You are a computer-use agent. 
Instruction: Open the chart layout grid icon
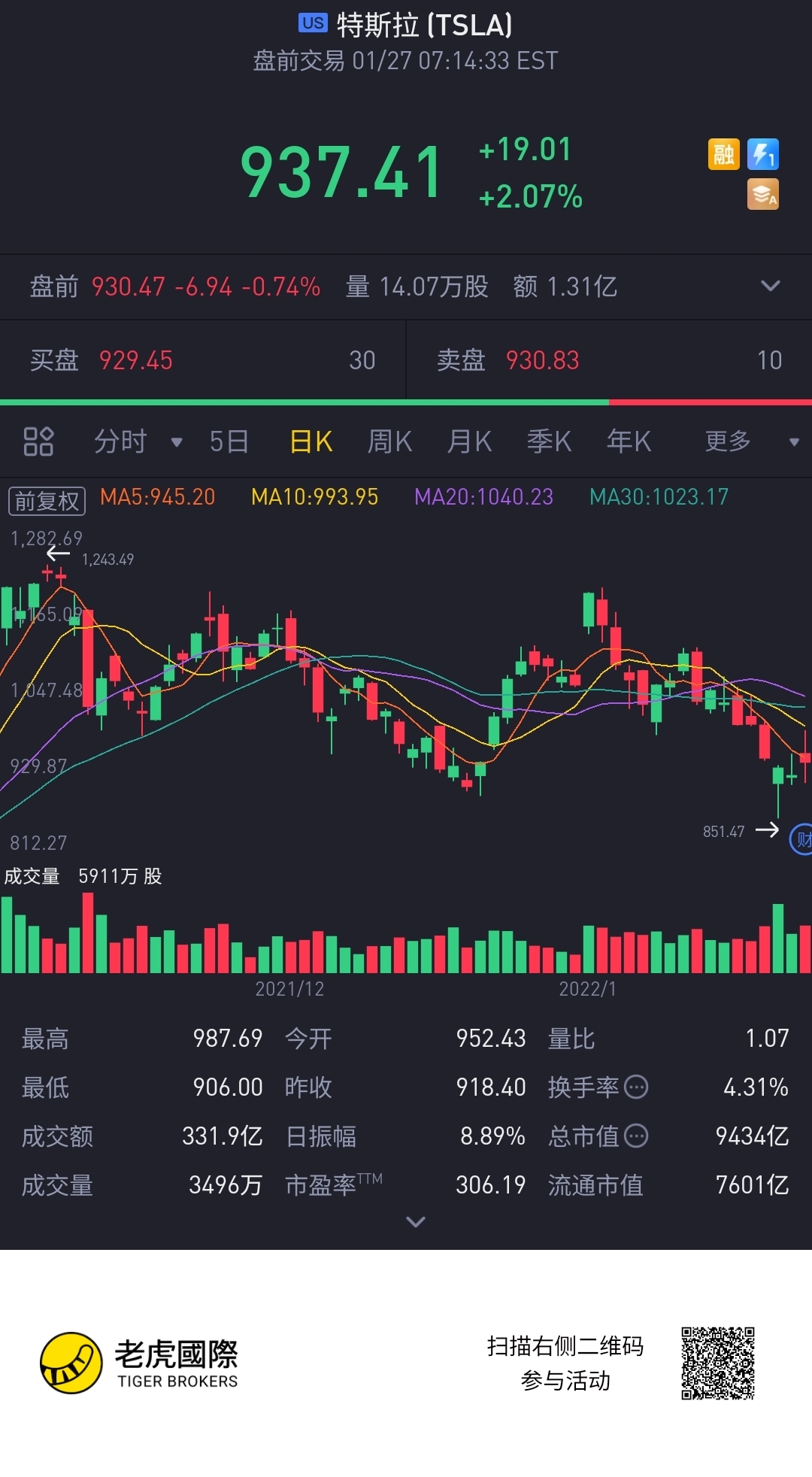38,441
